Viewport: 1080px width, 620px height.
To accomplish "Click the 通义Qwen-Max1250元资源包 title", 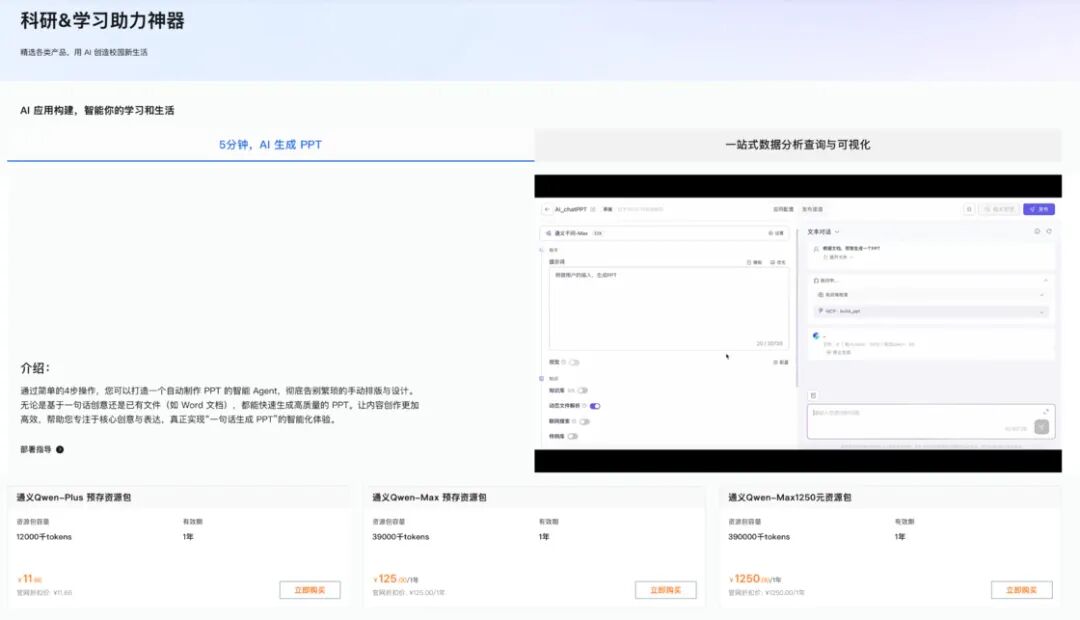I will (x=789, y=497).
